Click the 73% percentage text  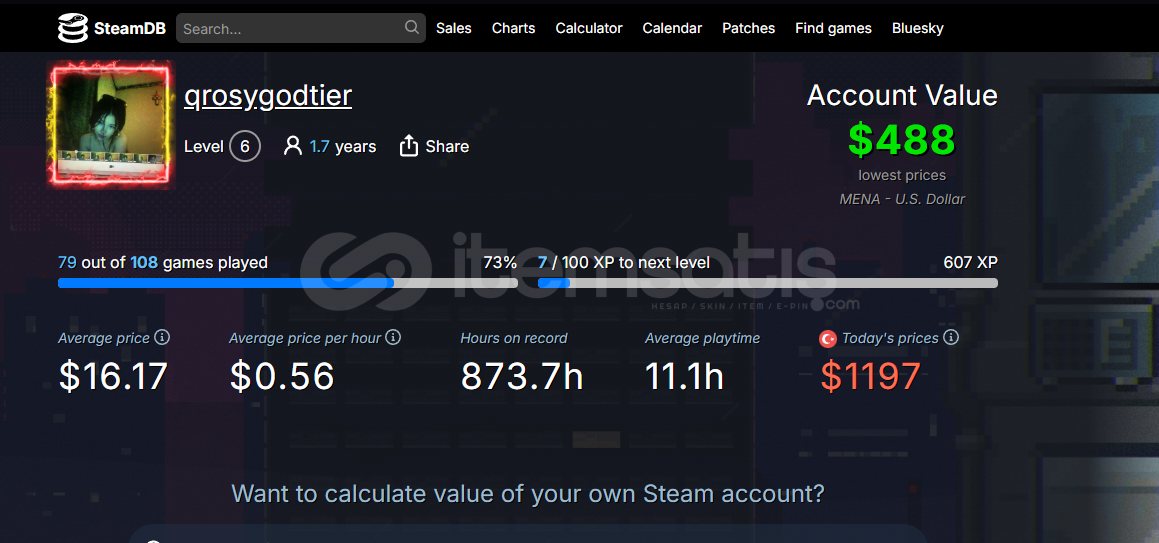point(500,262)
